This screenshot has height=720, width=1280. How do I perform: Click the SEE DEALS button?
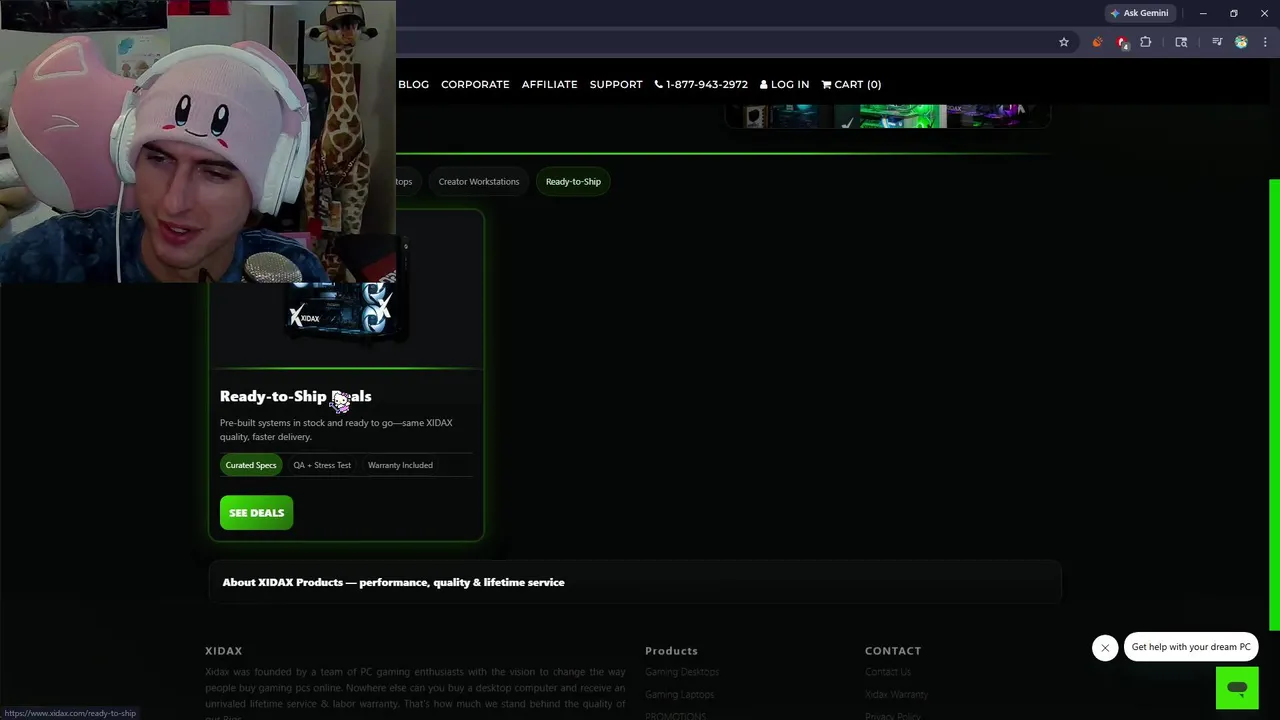click(256, 512)
